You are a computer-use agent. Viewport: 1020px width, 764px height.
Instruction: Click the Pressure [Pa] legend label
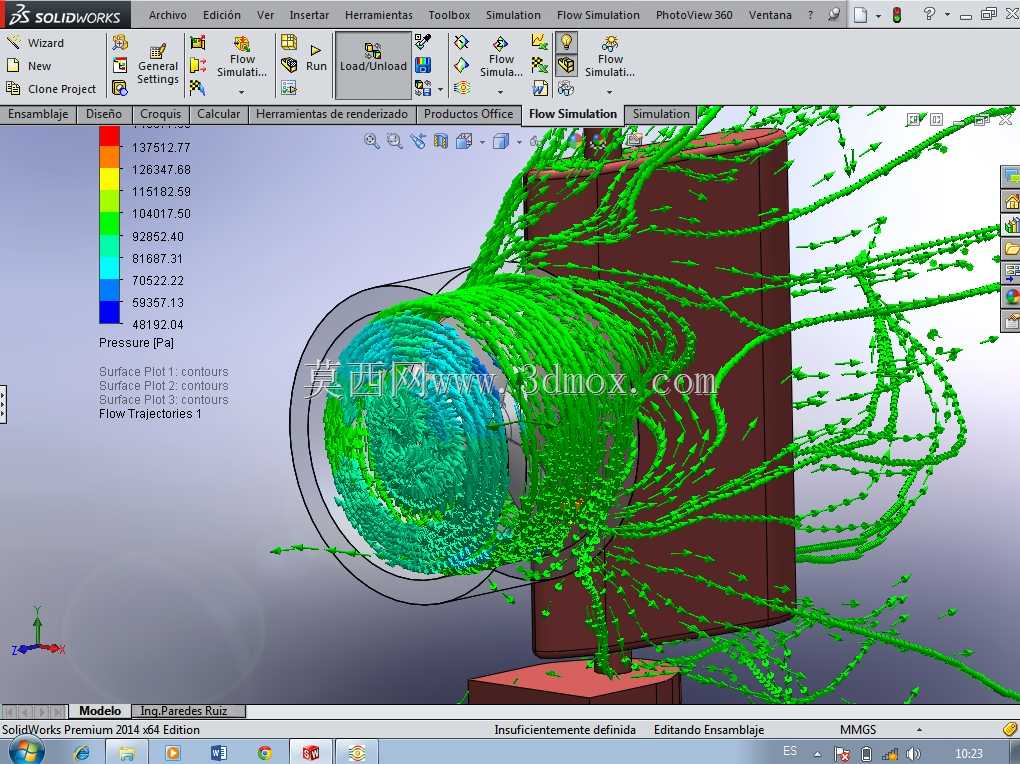137,342
